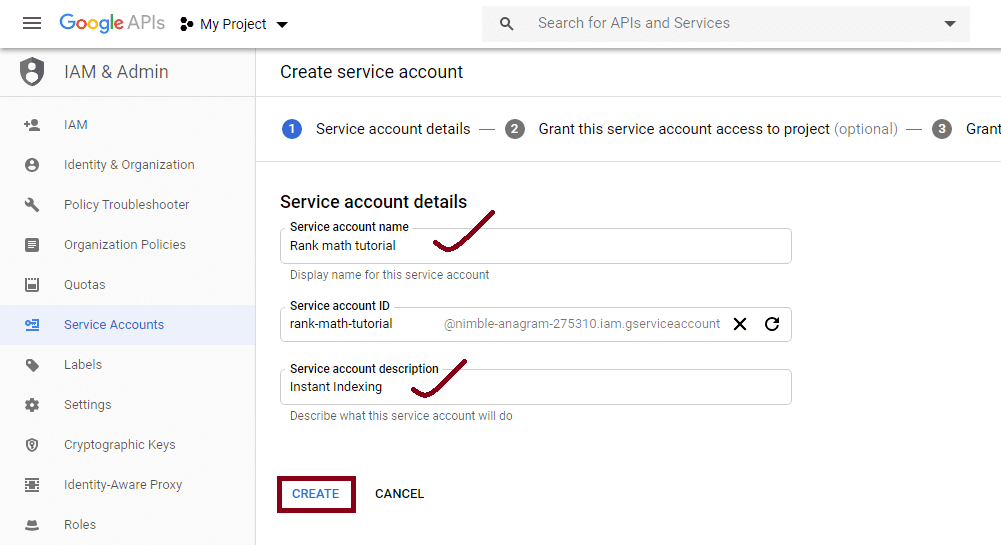Open the Quotas page
Screen dimensions: 1001x545
128,285
